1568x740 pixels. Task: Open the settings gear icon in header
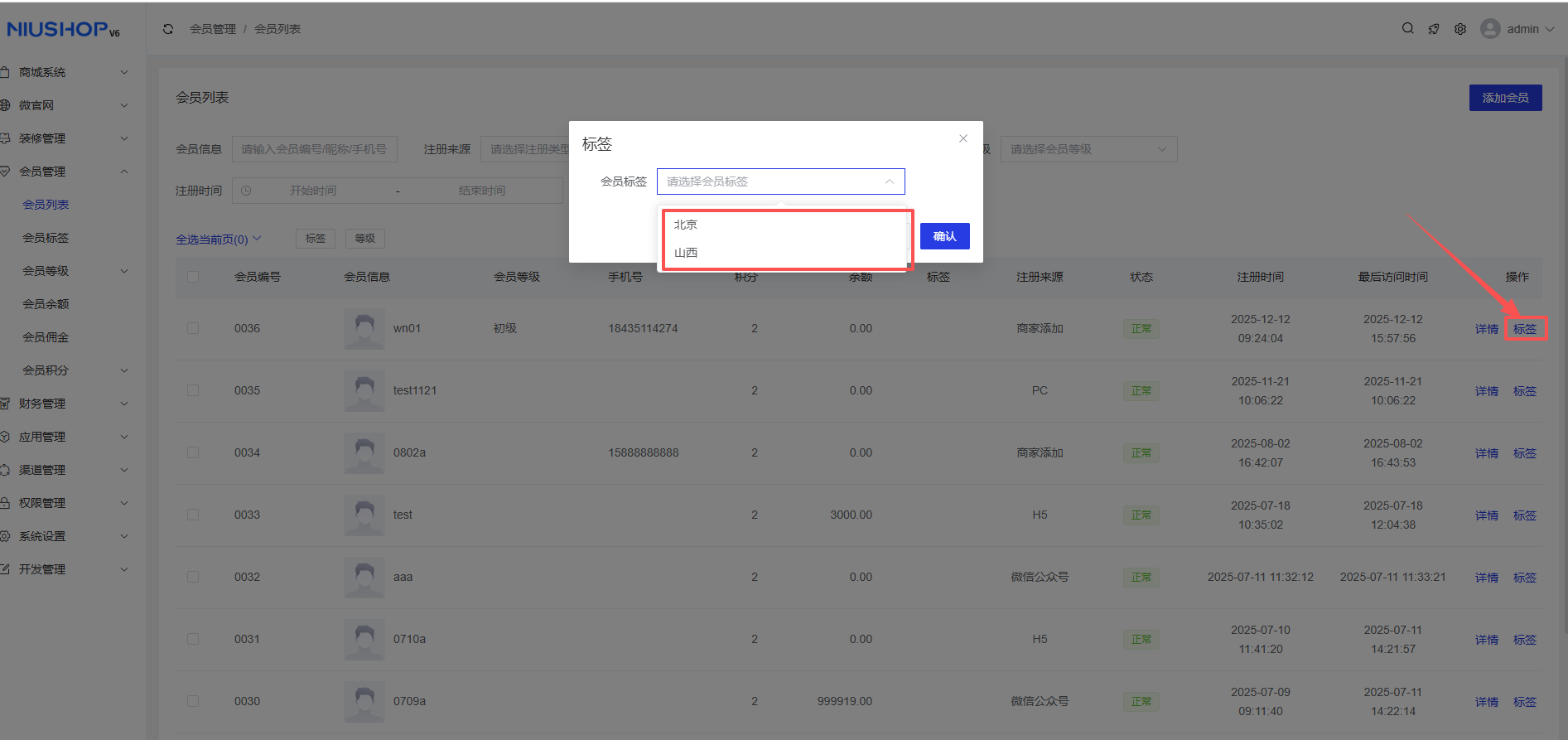pos(1460,29)
